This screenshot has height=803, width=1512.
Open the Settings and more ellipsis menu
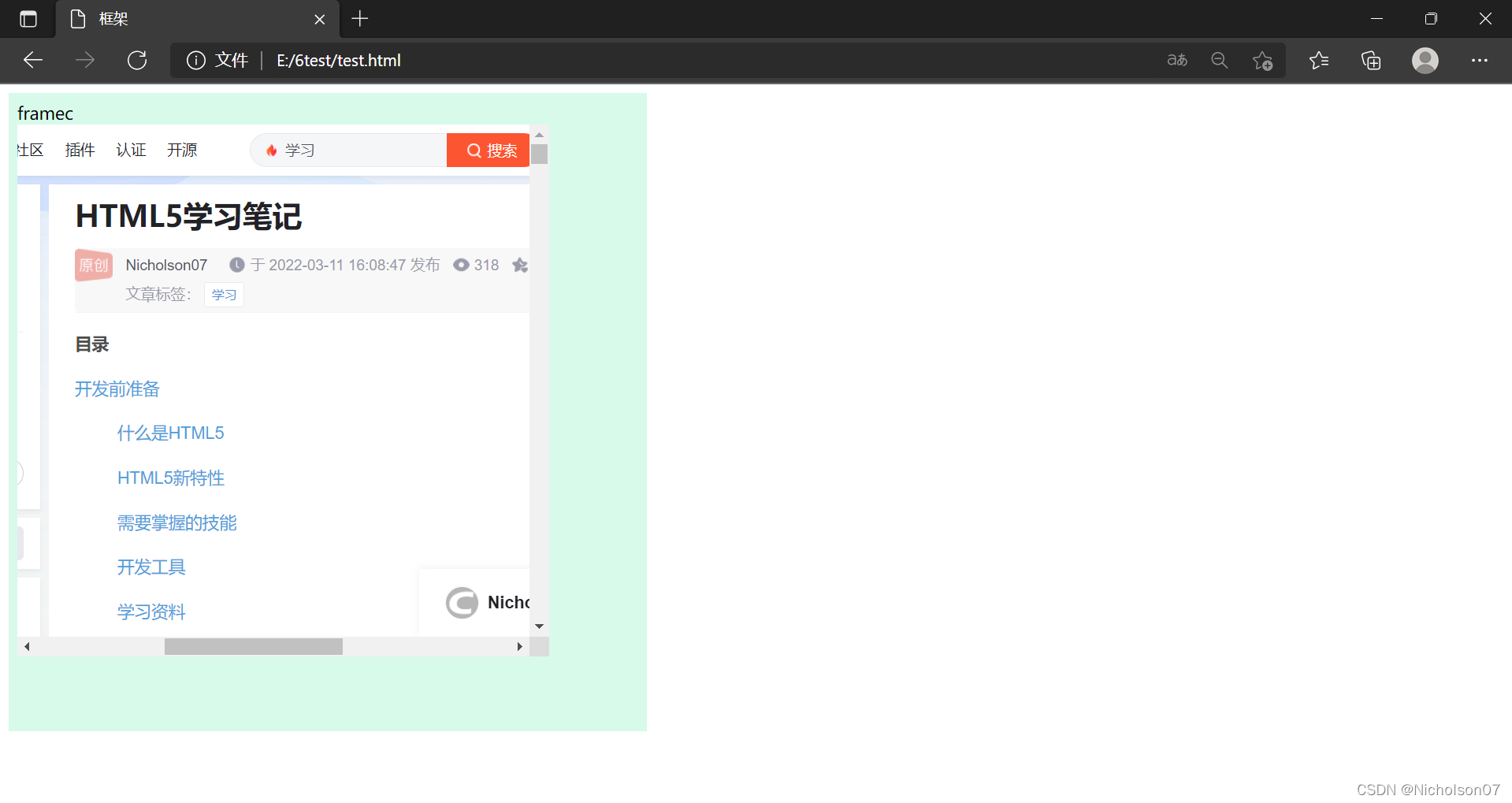point(1480,60)
